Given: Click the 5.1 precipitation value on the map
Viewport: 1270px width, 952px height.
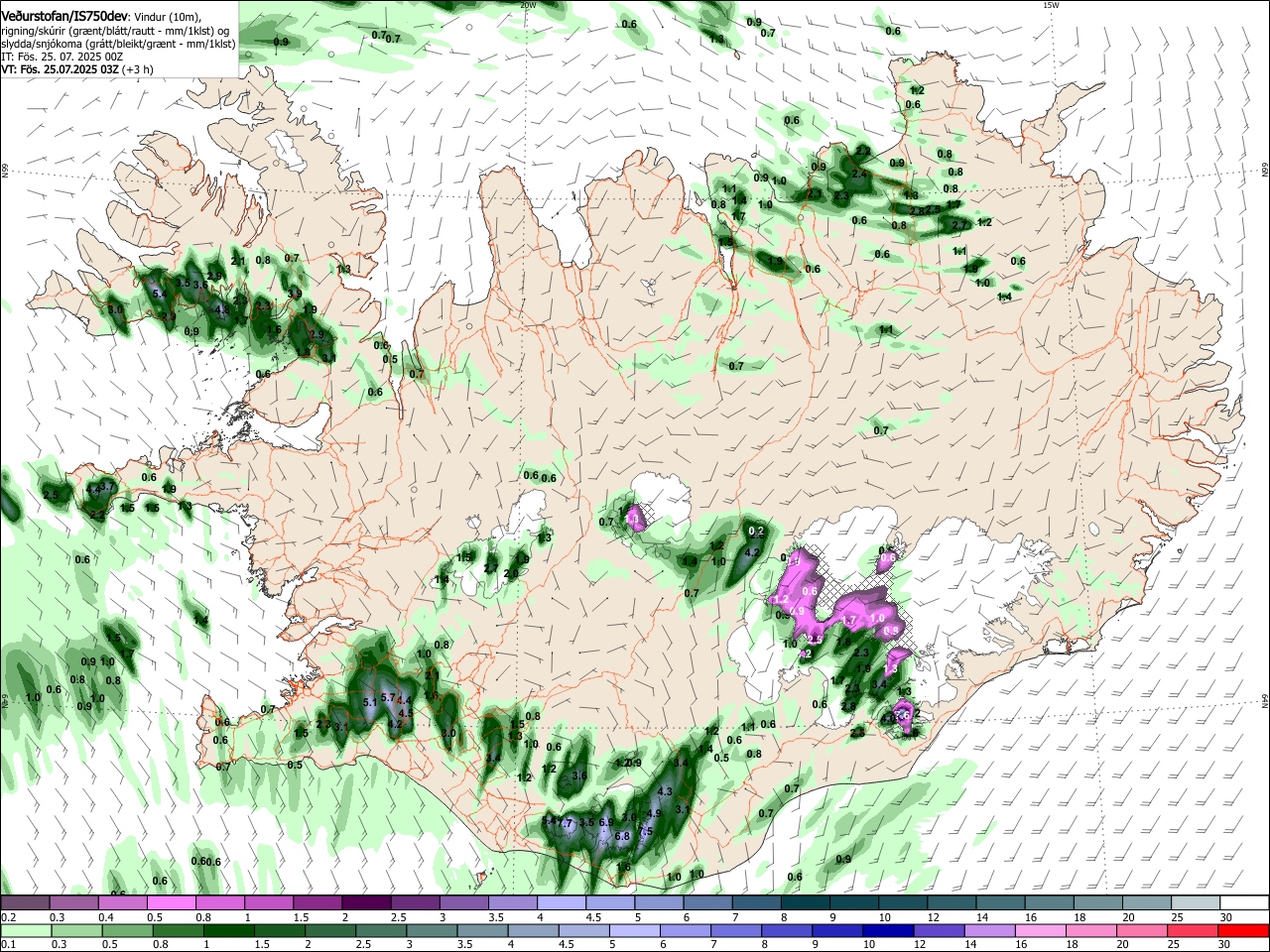Looking at the screenshot, I should [370, 702].
